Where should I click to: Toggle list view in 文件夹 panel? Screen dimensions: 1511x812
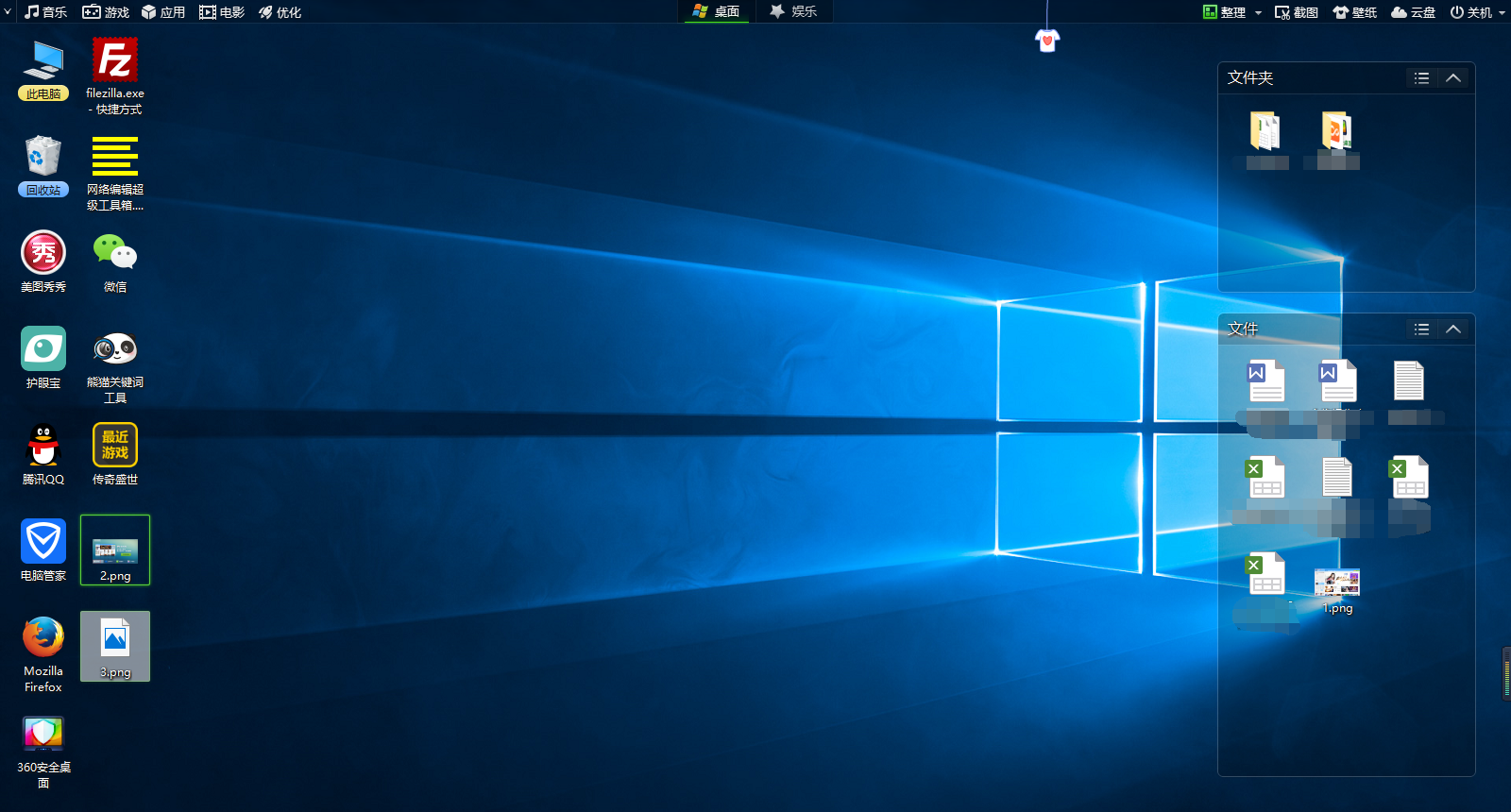1421,78
